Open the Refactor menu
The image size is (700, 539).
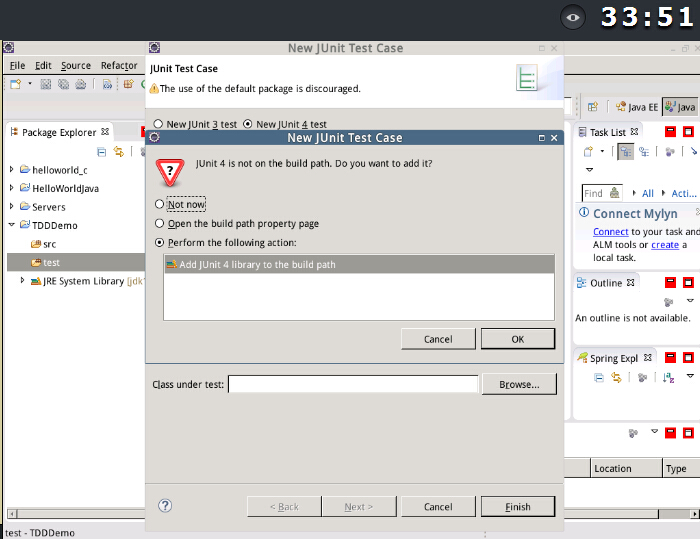(x=119, y=66)
